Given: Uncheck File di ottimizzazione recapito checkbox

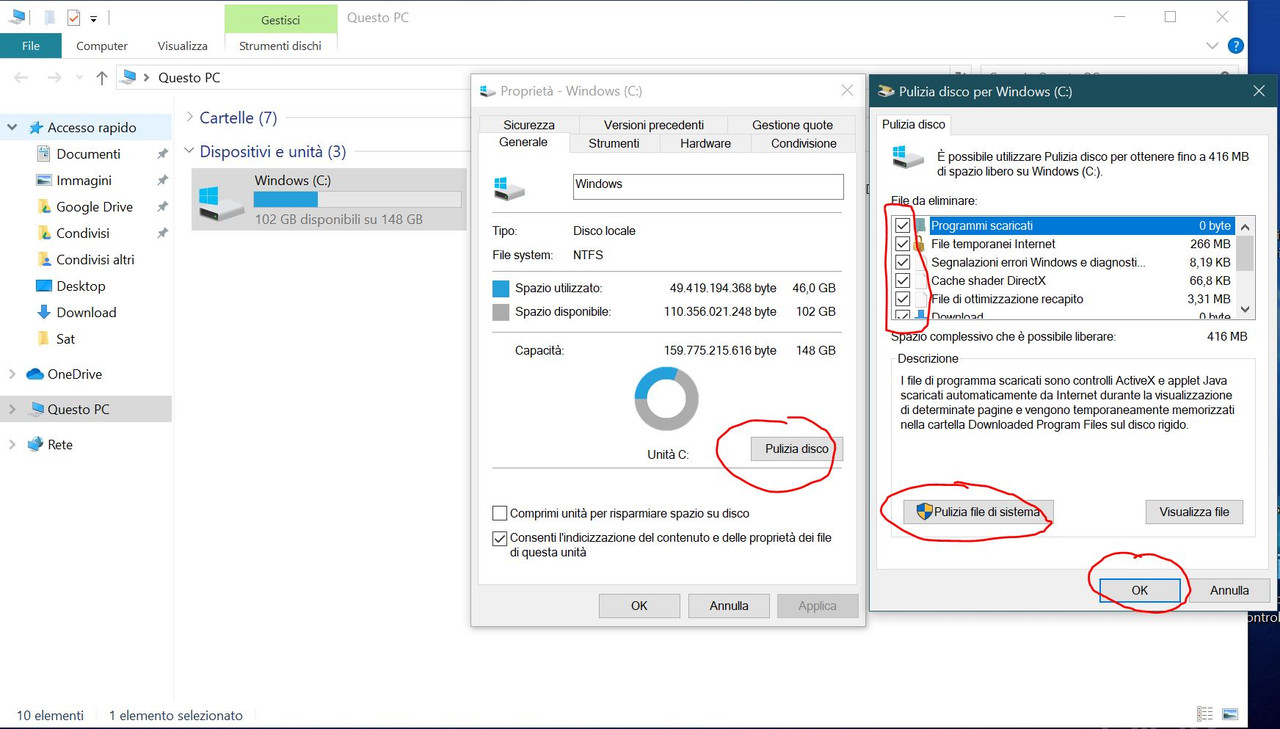Looking at the screenshot, I should point(903,299).
